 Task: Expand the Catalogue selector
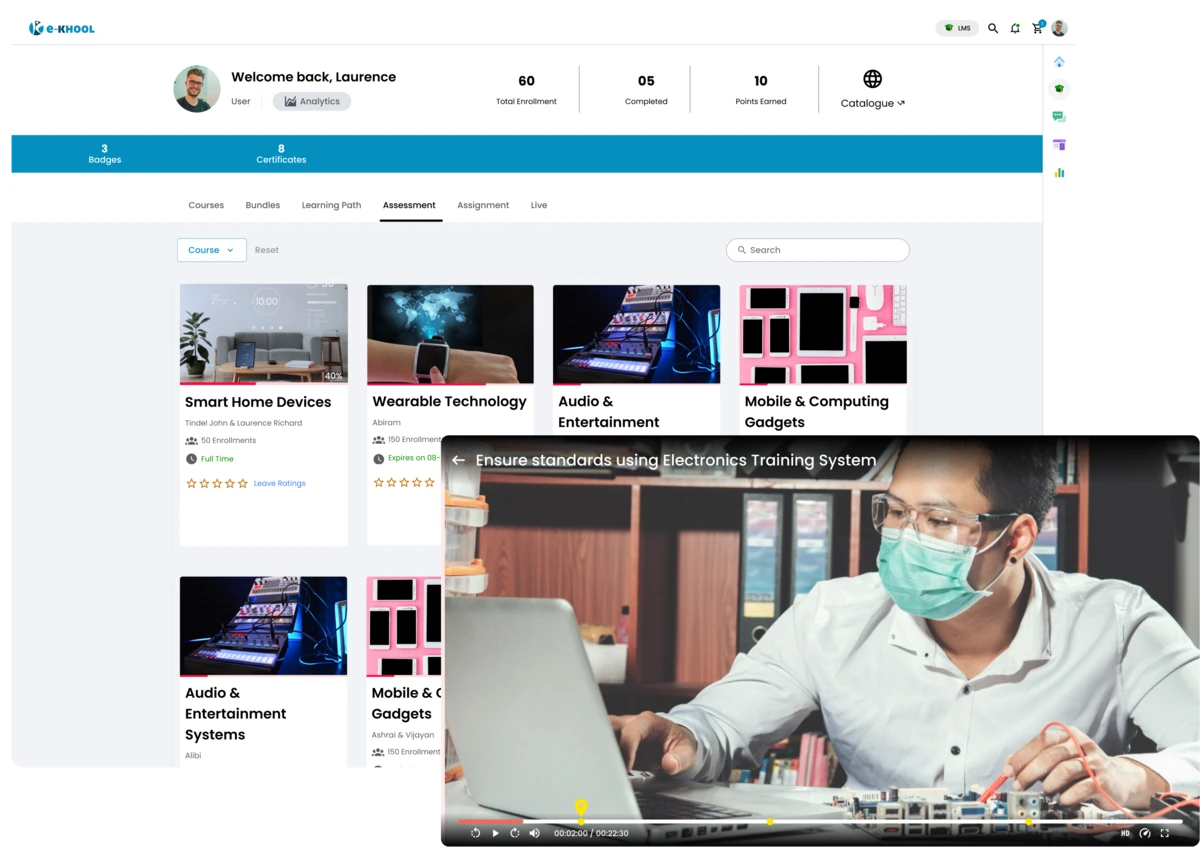pyautogui.click(x=872, y=103)
